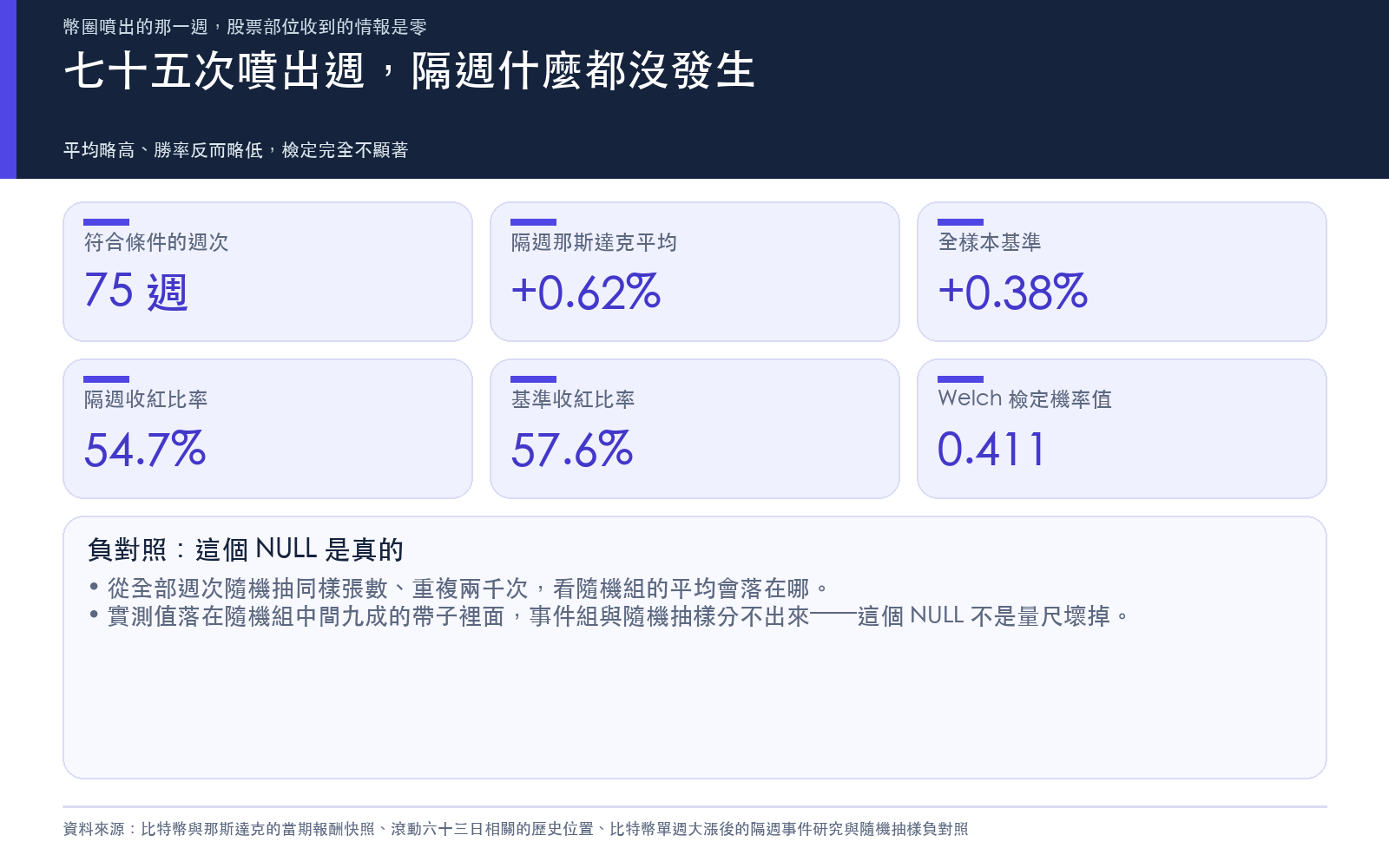This screenshot has height=868, width=1389.
Task: Select the value +0.38%
Action: pos(1013,292)
